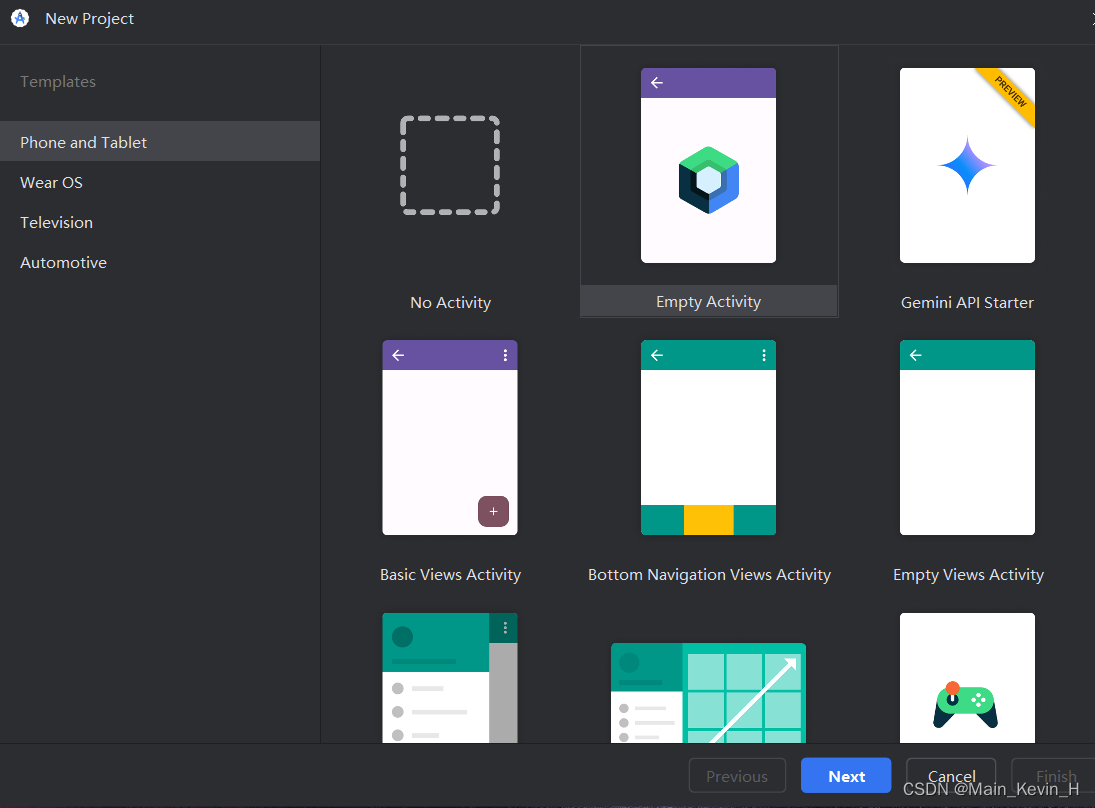
Task: Click the Bottom Navigation Views Activity label
Action: 710,575
